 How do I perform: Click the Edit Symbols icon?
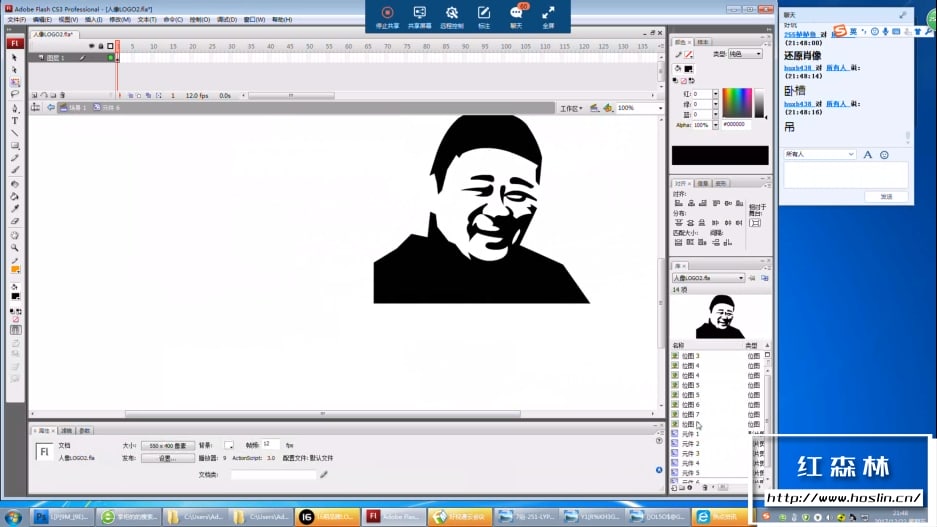(608, 108)
